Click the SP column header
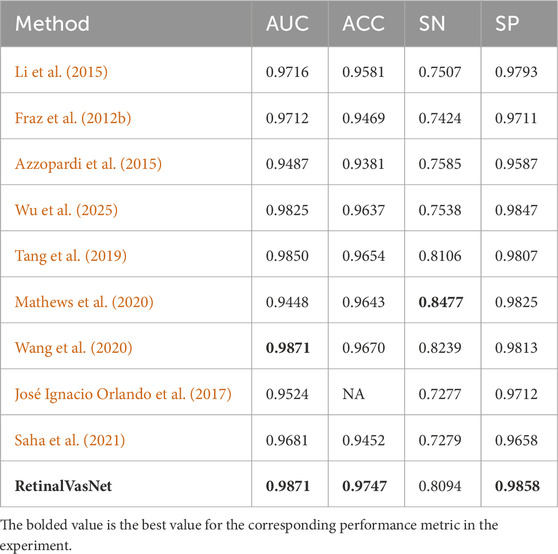558x554 pixels. point(507,24)
